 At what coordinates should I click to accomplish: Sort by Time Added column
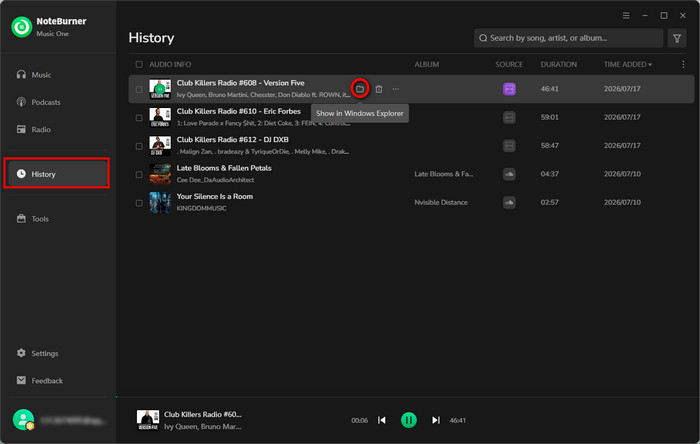[x=627, y=64]
